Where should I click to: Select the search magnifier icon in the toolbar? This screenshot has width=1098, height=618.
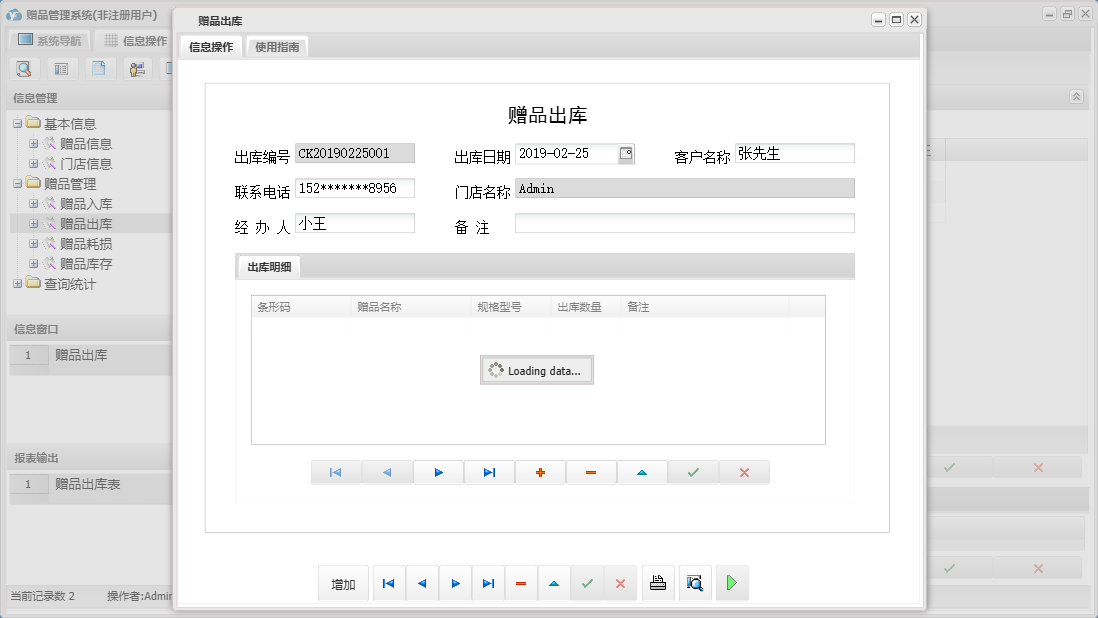point(24,68)
